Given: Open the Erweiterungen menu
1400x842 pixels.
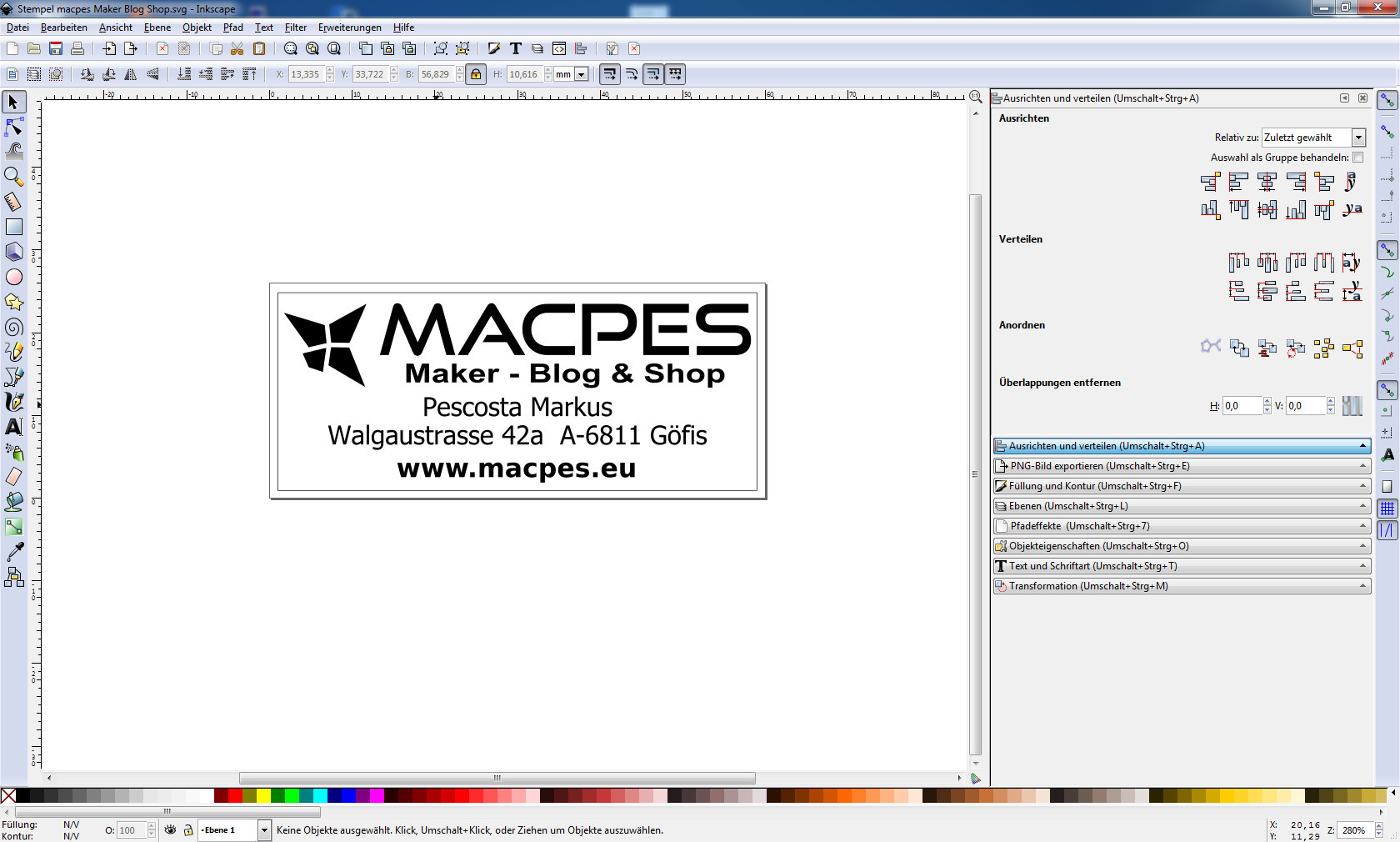Looking at the screenshot, I should click(350, 28).
